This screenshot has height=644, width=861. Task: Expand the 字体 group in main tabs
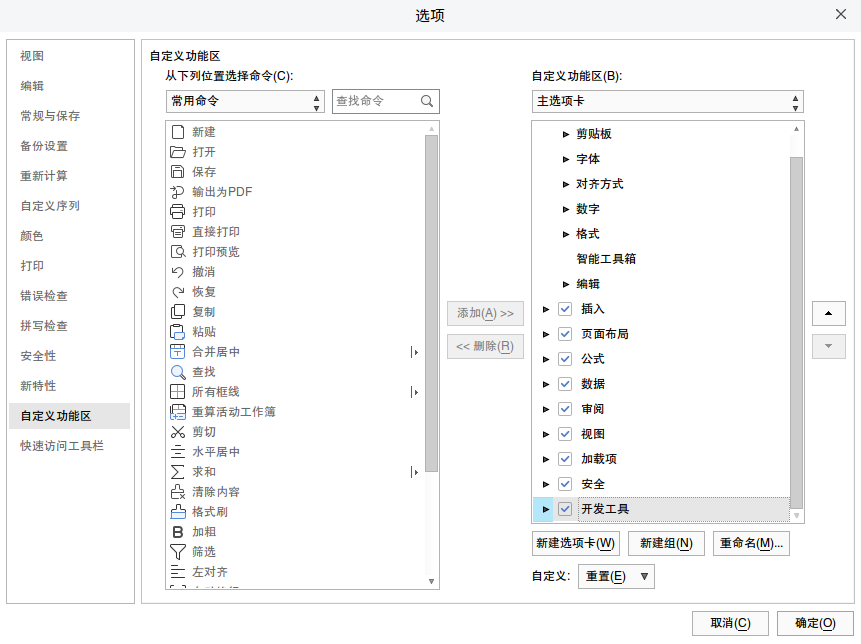pos(566,158)
